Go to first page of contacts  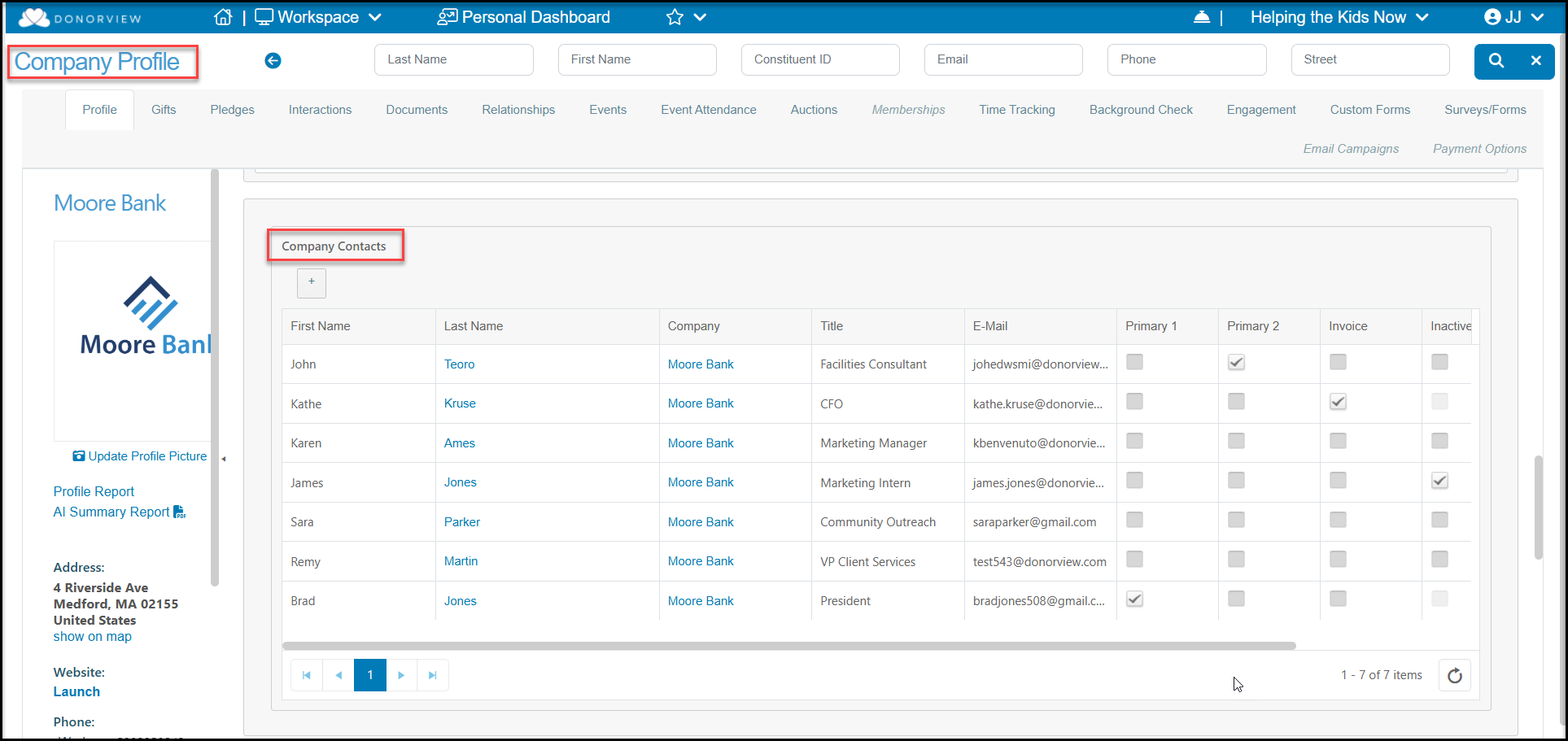pos(307,675)
